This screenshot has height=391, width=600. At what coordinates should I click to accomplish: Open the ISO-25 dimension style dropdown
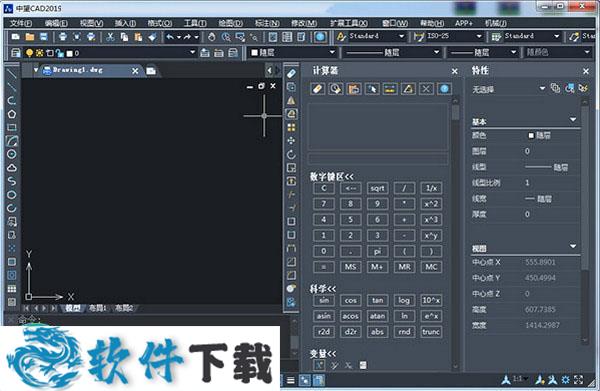(x=479, y=36)
